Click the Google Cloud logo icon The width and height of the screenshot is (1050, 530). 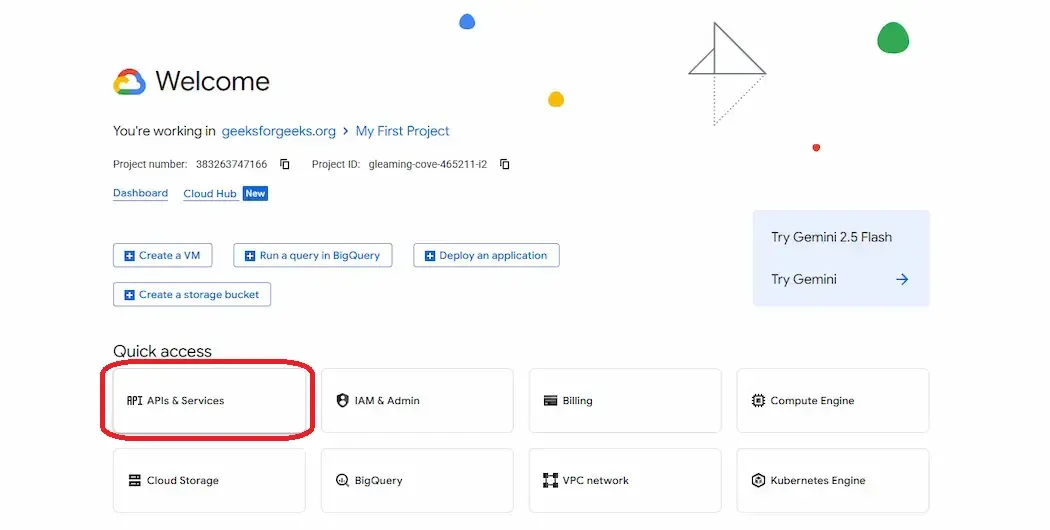129,82
